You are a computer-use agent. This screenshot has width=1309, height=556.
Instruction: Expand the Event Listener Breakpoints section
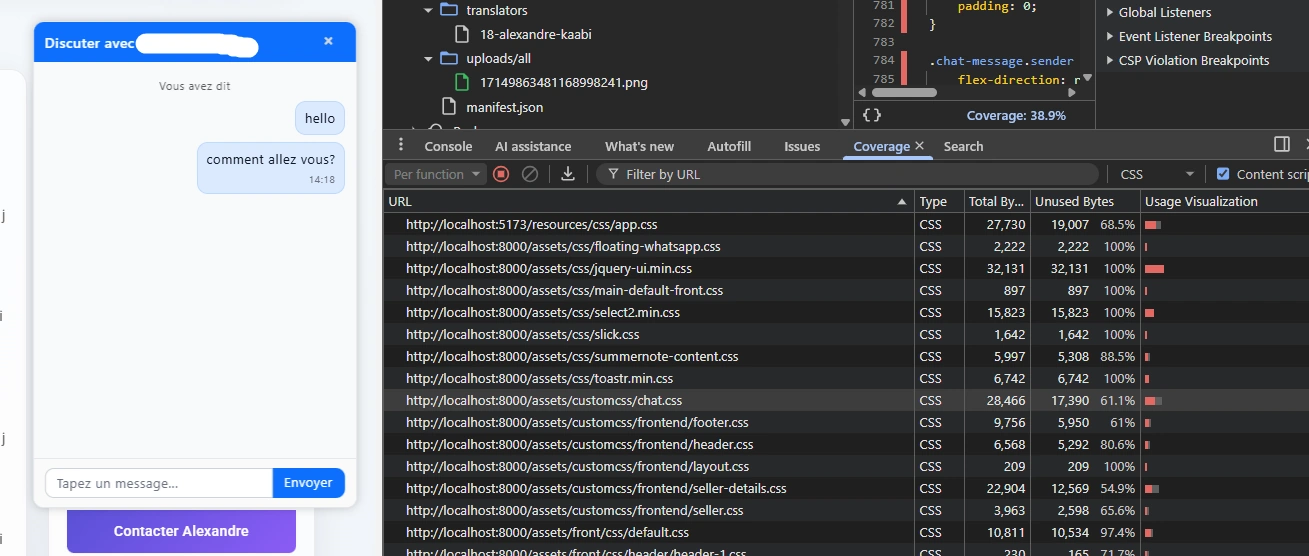pyautogui.click(x=1110, y=36)
